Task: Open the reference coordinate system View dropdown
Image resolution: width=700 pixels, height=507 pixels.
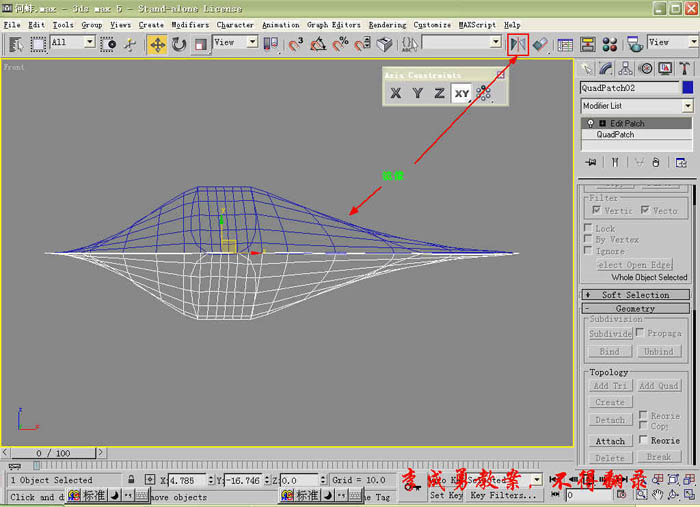Action: pos(252,42)
